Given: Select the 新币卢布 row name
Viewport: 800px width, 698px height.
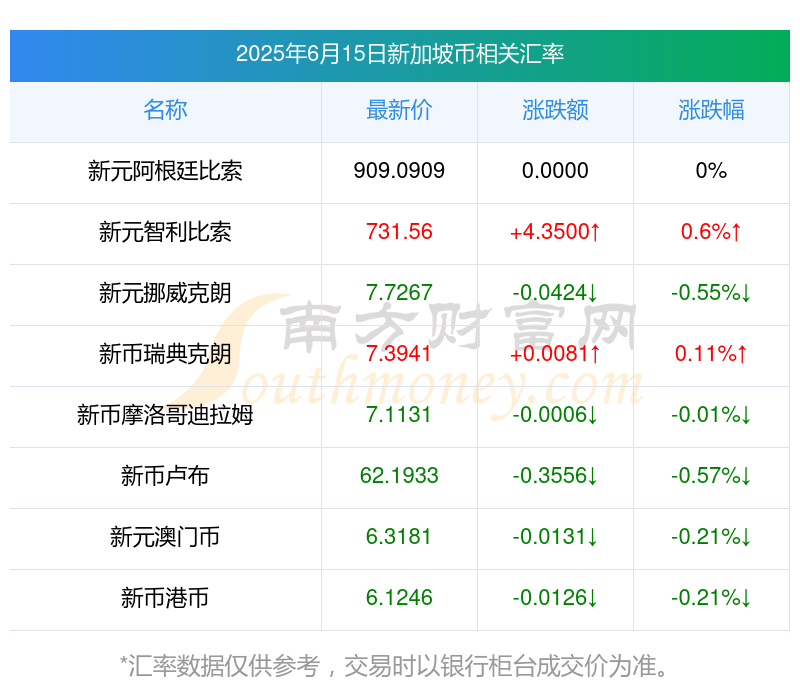Looking at the screenshot, I should coord(165,476).
